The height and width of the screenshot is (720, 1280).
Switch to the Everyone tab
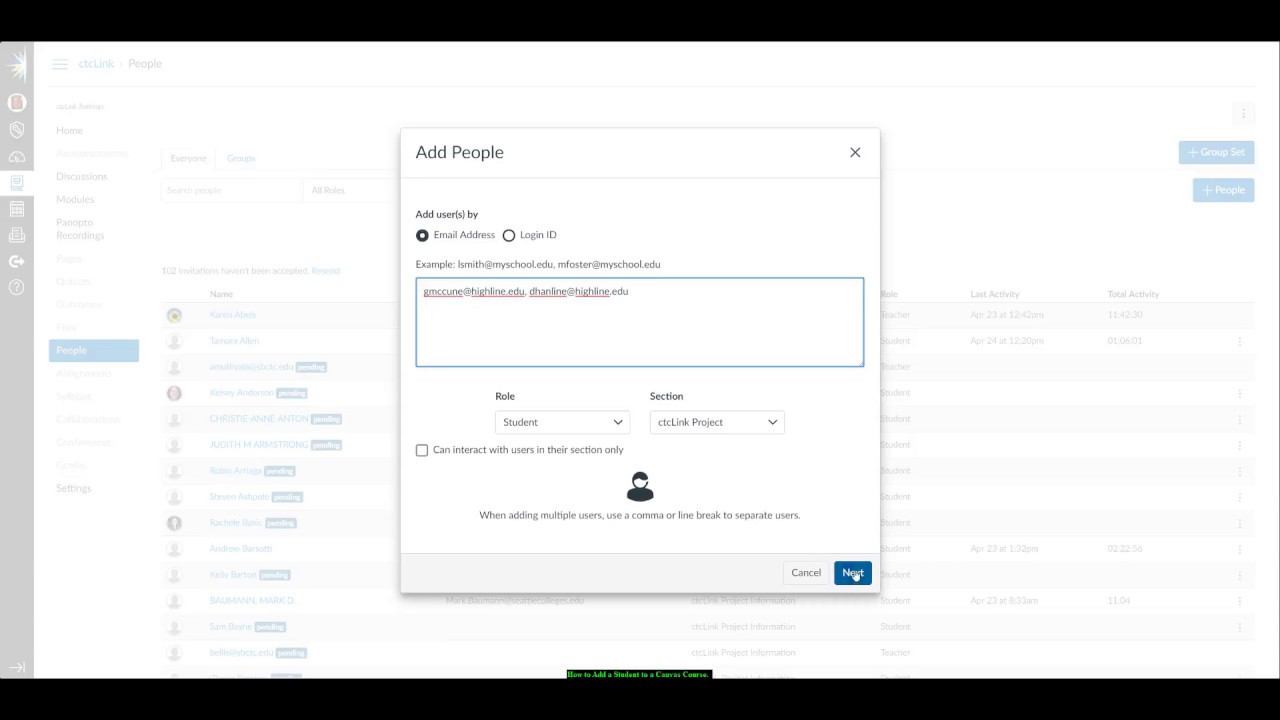(188, 158)
